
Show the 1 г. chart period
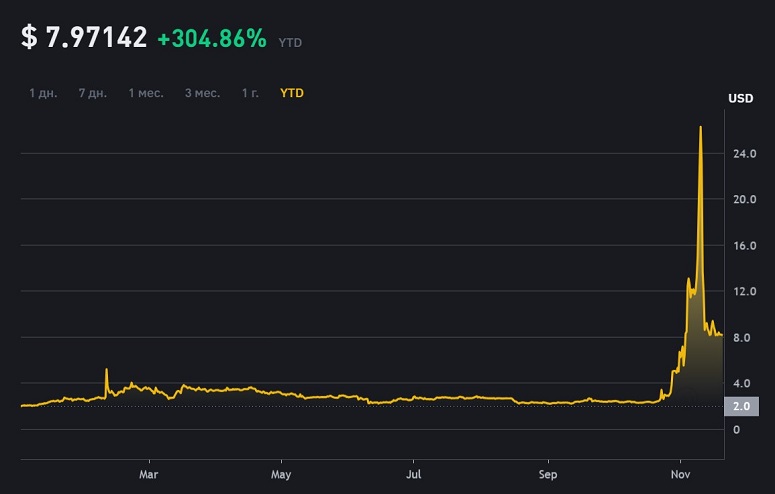[250, 93]
